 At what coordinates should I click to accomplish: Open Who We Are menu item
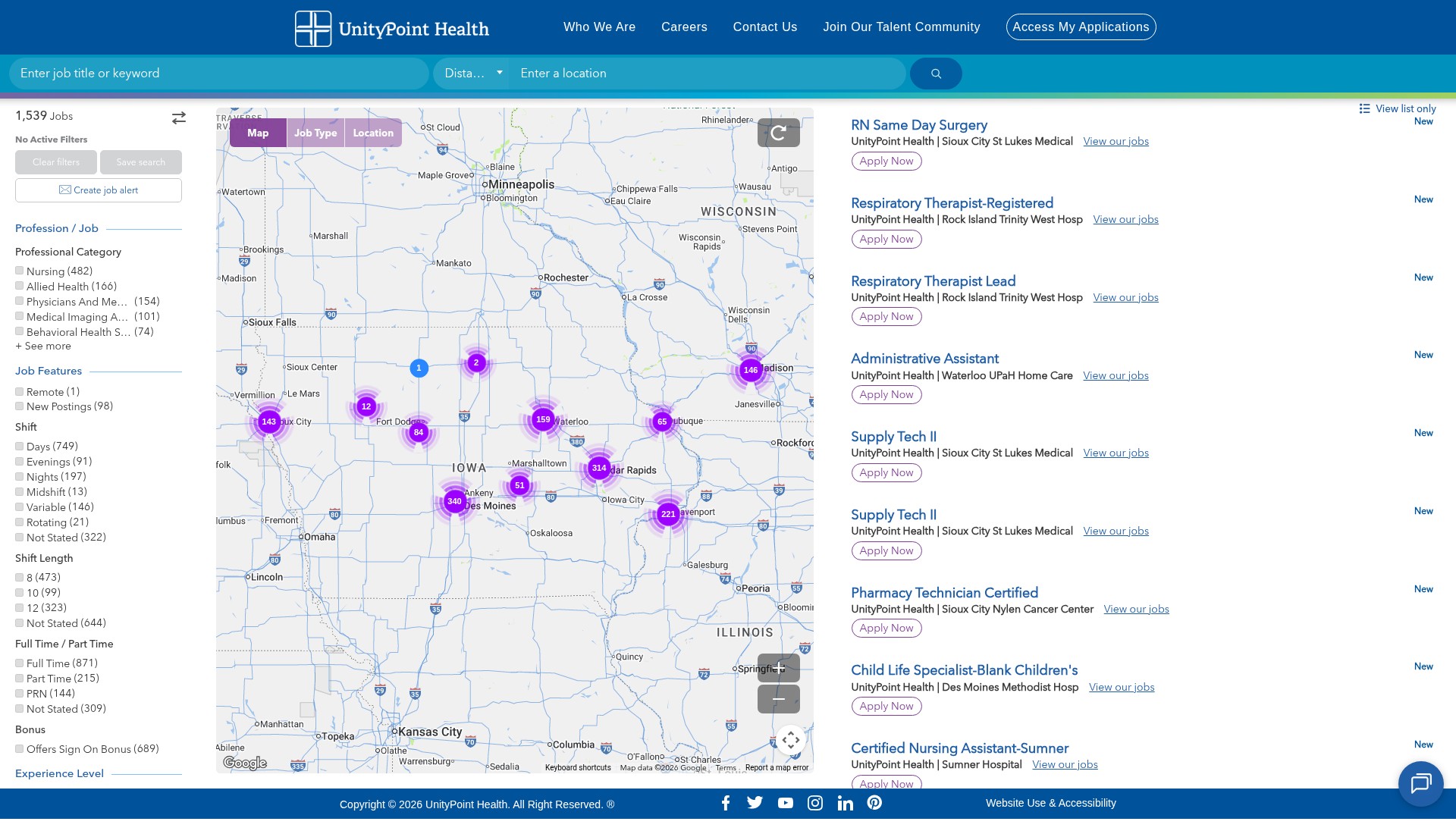pos(599,27)
